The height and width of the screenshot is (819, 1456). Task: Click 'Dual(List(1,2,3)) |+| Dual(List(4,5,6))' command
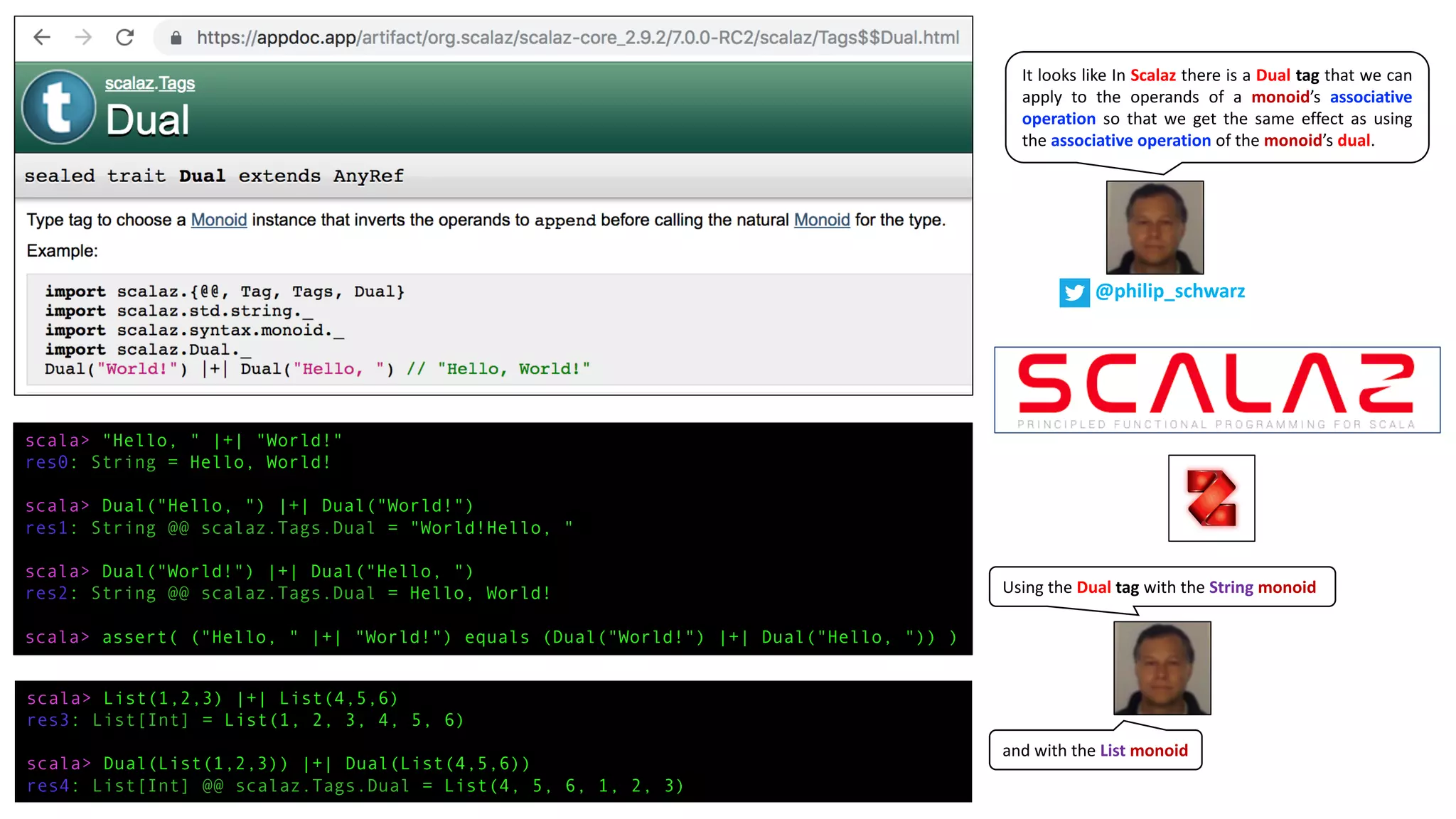pos(279,764)
